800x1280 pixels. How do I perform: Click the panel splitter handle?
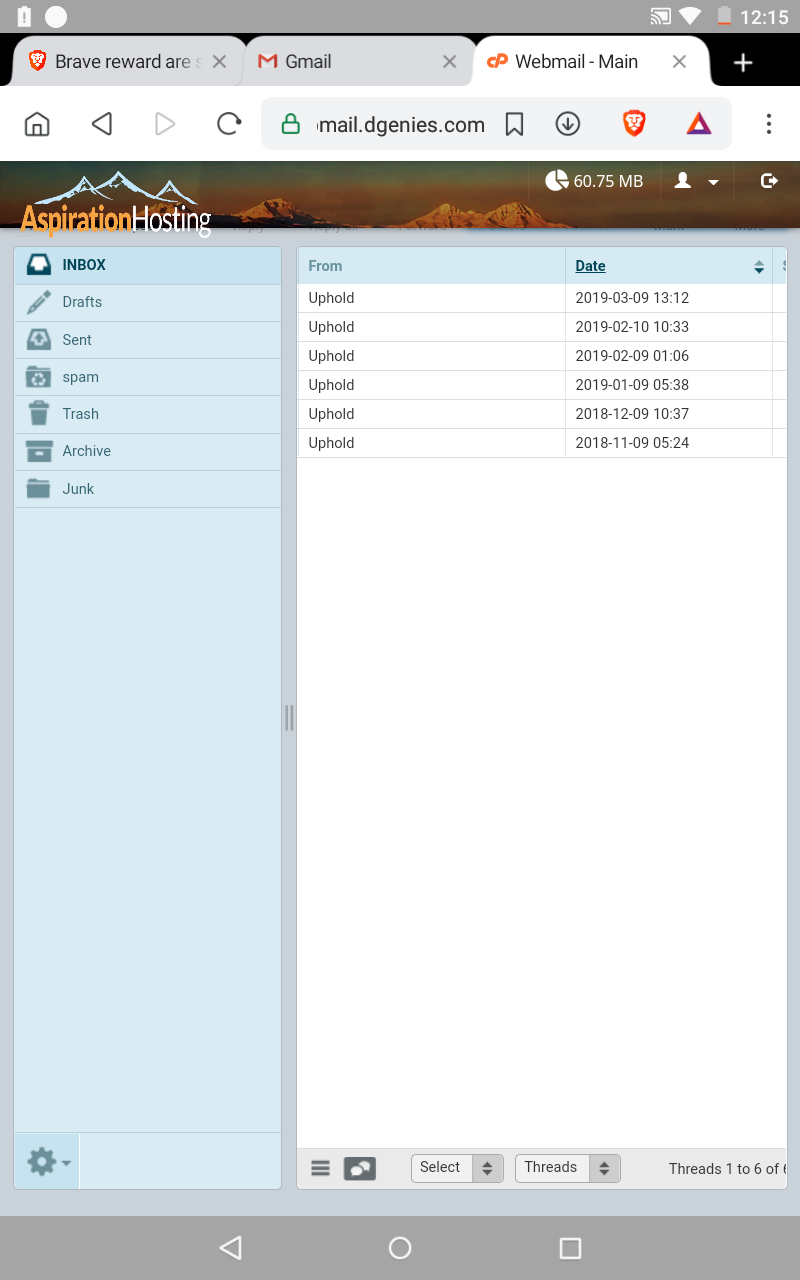(289, 717)
